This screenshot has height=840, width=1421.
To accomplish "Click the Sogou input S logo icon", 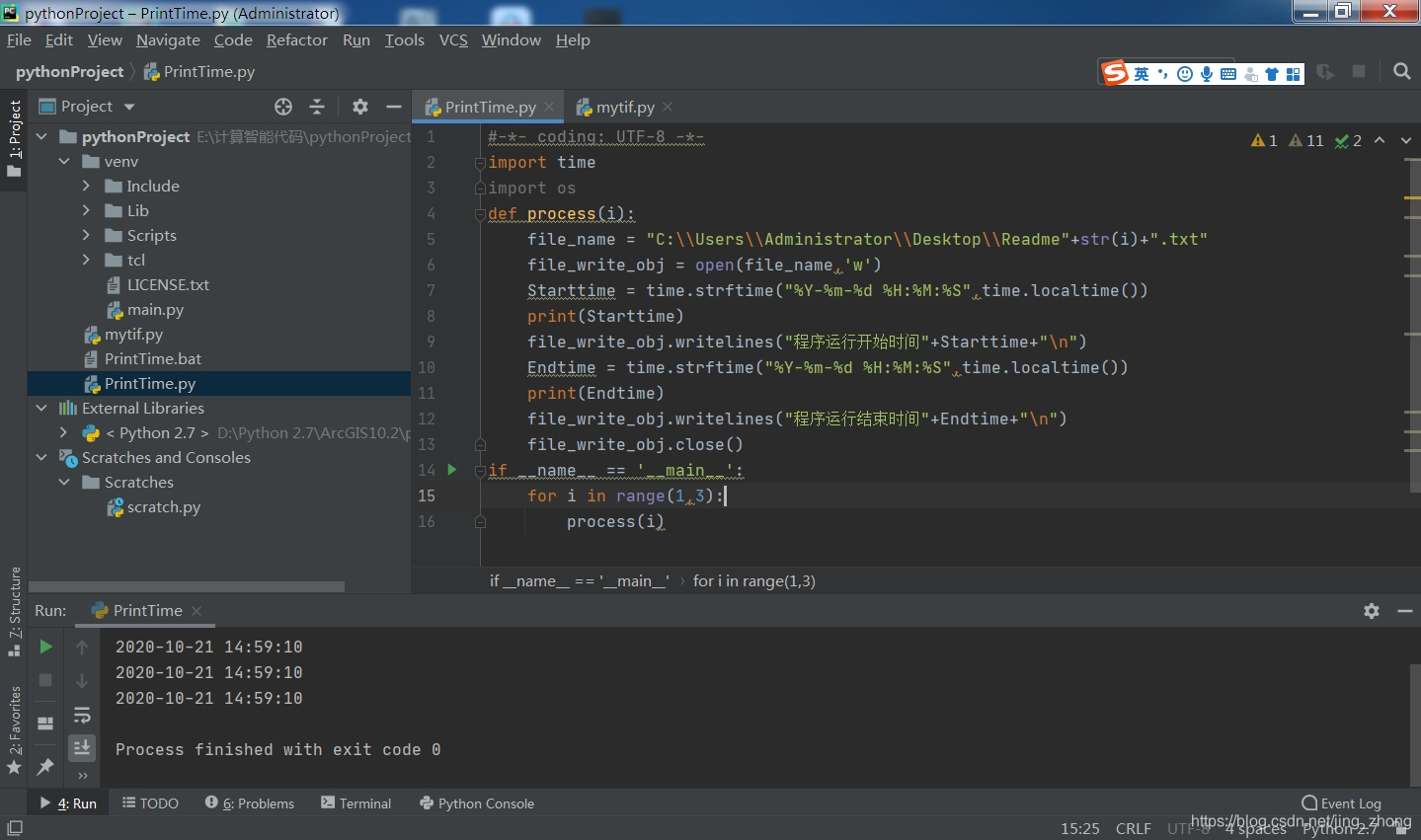I will point(1116,73).
